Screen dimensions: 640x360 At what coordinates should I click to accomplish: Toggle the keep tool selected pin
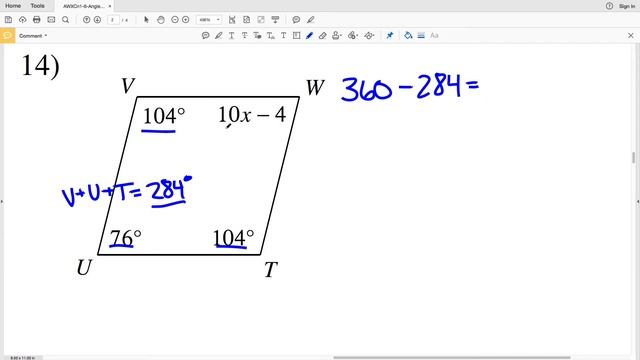[389, 36]
